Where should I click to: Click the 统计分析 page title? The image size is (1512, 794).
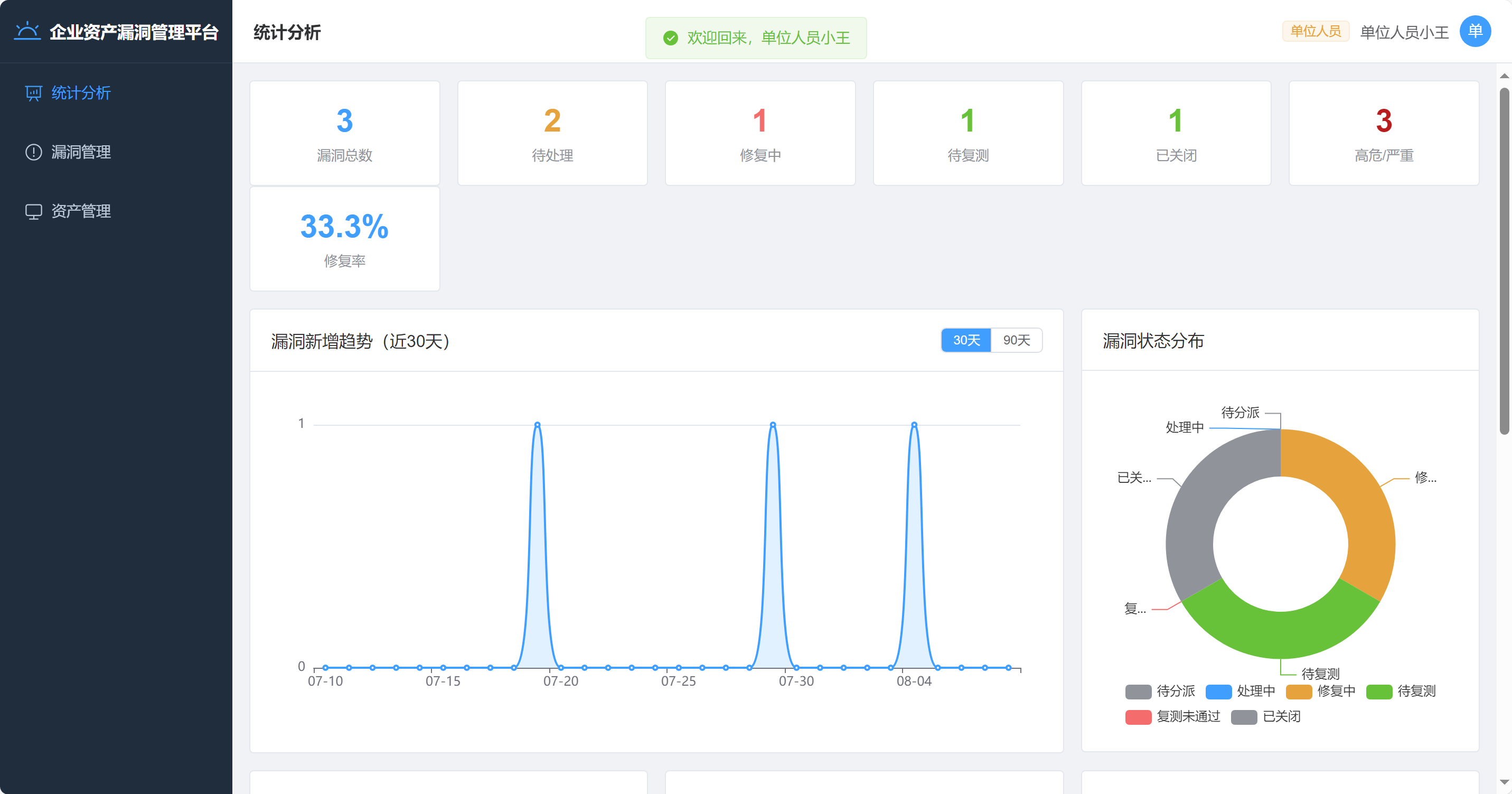tap(287, 32)
